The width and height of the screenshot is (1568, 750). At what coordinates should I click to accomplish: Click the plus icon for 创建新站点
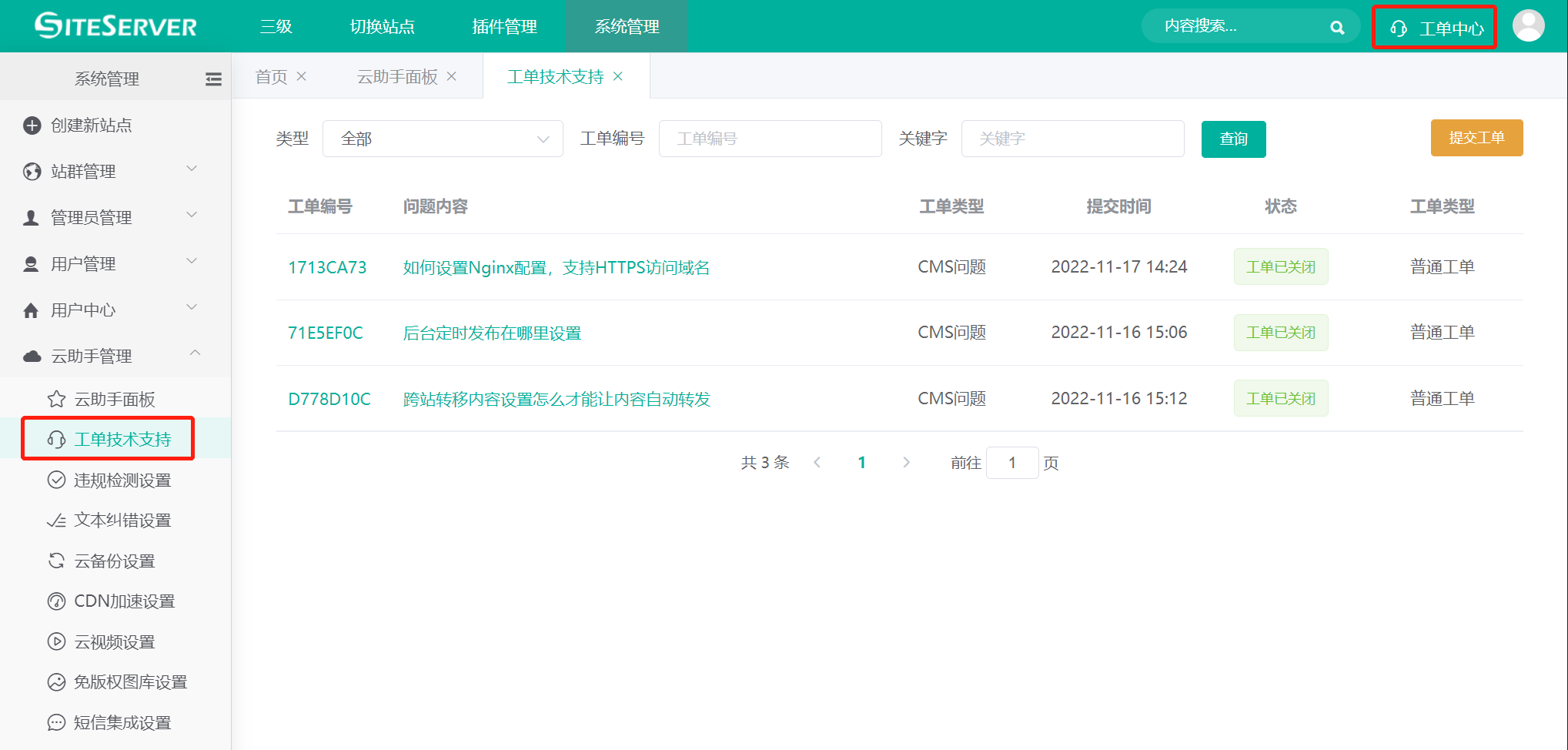32,126
